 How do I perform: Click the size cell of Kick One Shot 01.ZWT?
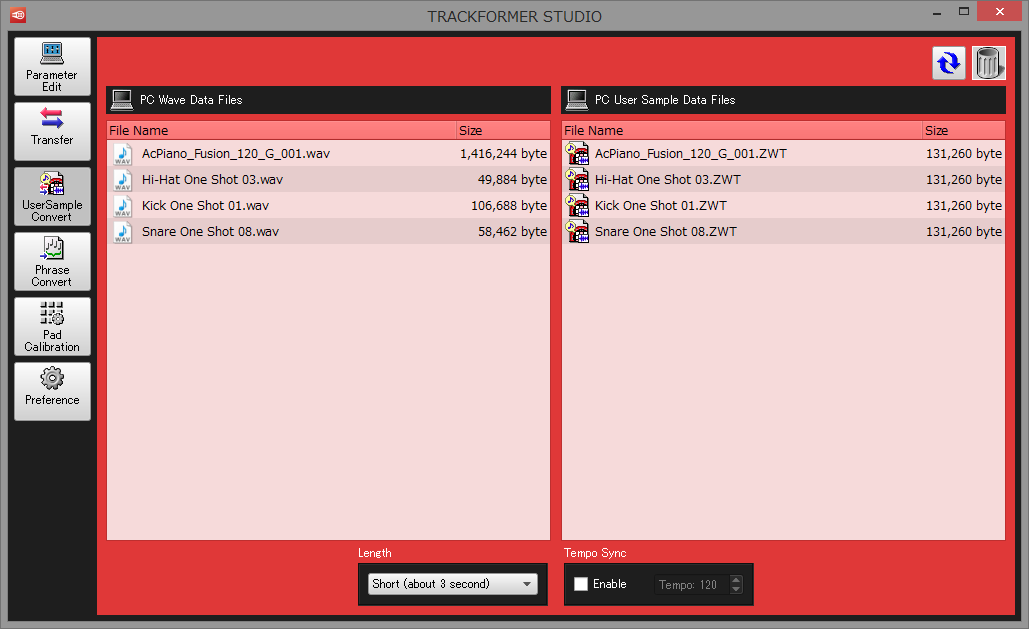coord(964,206)
